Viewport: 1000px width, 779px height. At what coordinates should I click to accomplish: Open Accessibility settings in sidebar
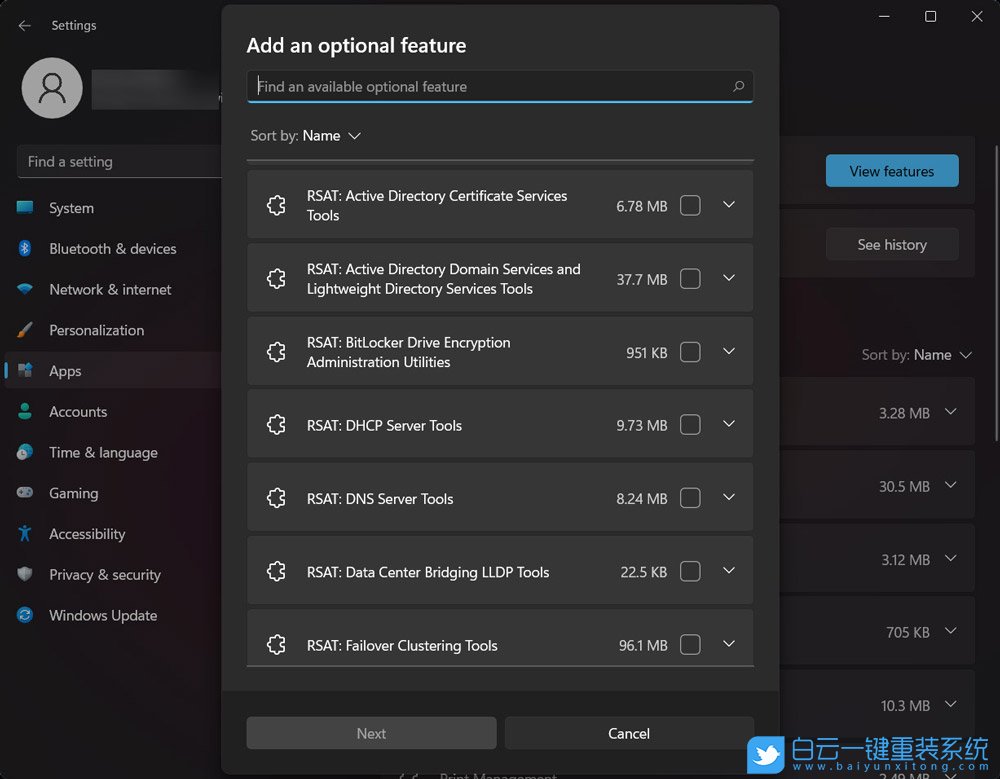point(87,534)
